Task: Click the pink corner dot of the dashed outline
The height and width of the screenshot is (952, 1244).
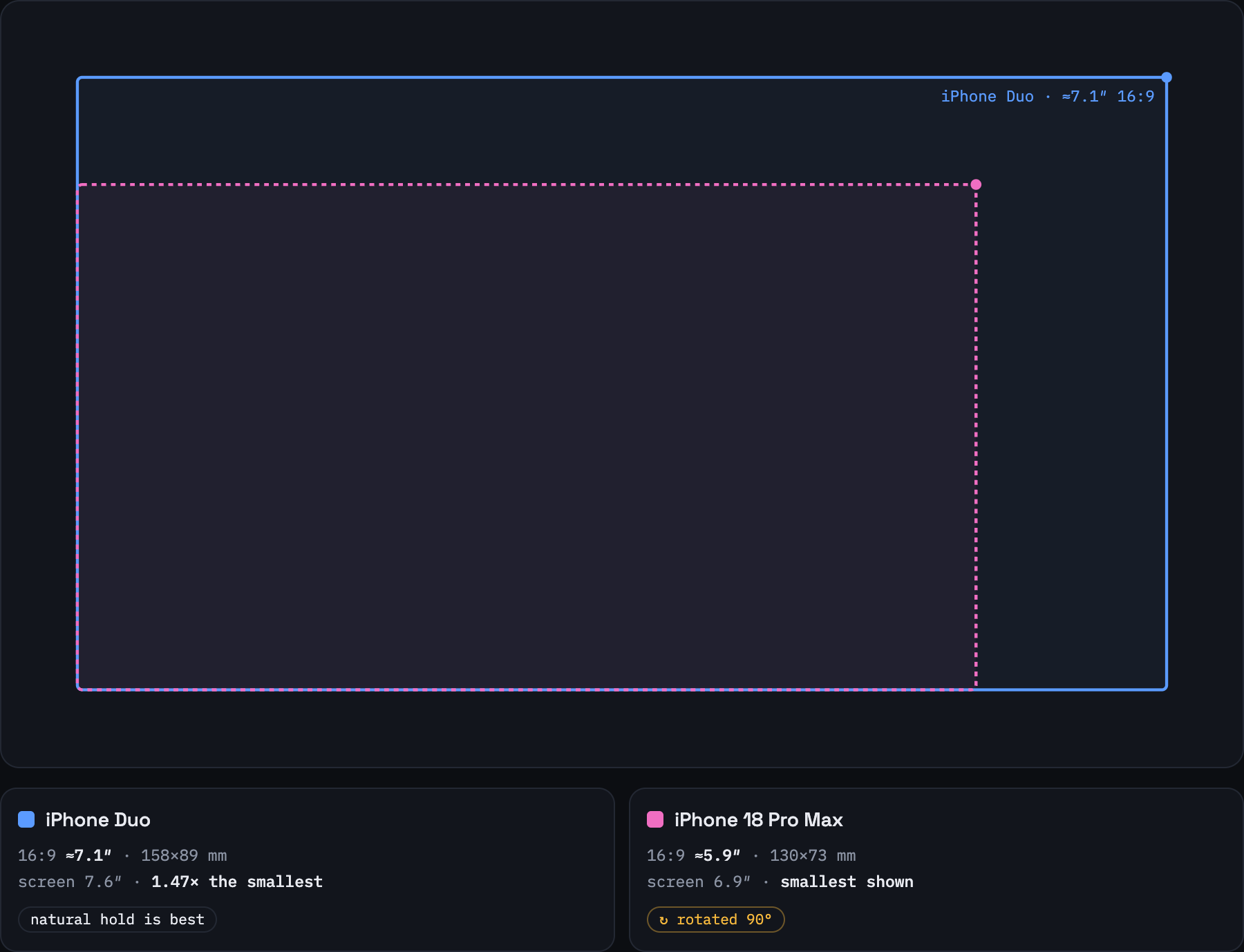Action: 976,184
